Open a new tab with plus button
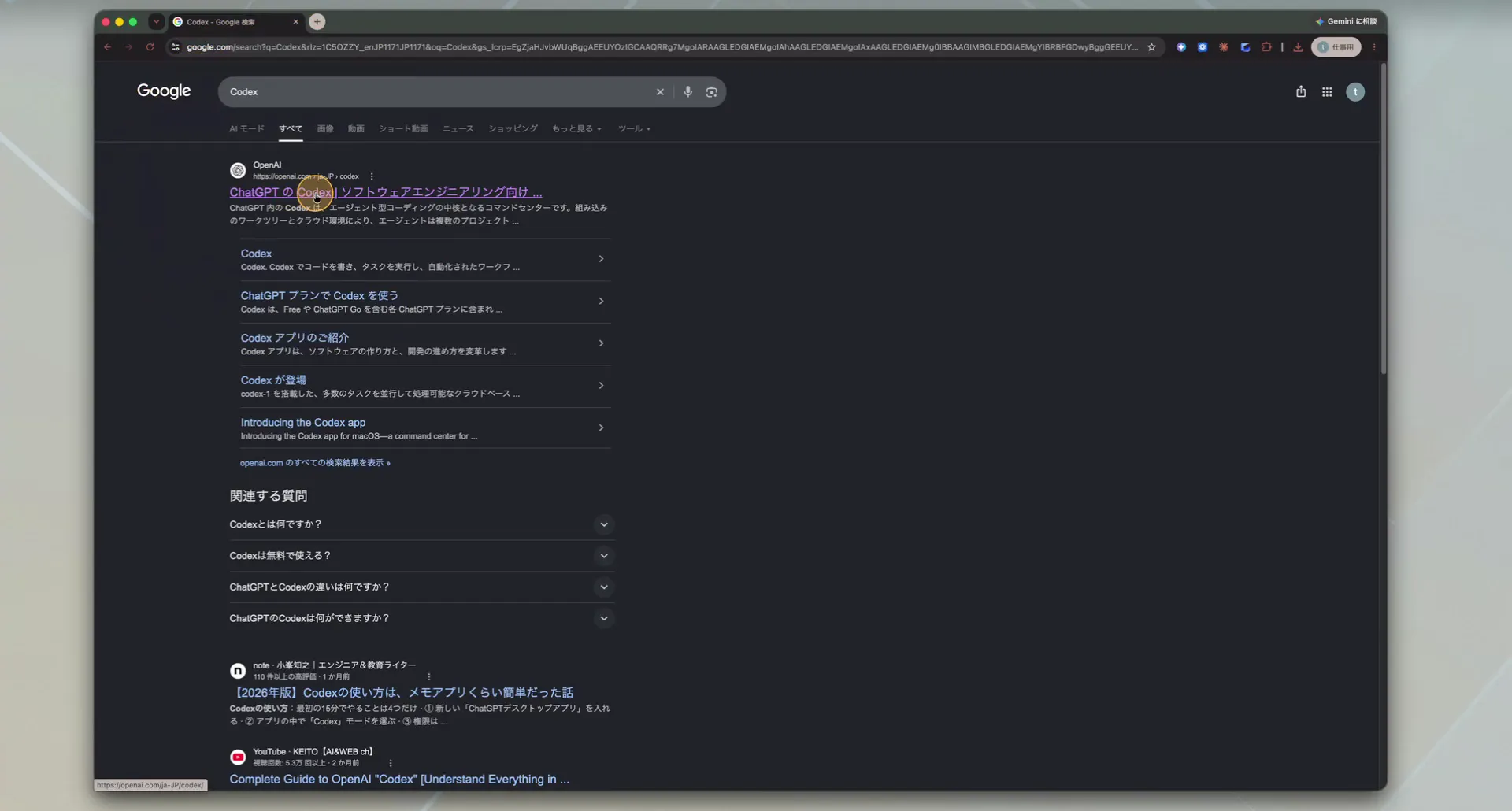The width and height of the screenshot is (1512, 811). point(317,22)
